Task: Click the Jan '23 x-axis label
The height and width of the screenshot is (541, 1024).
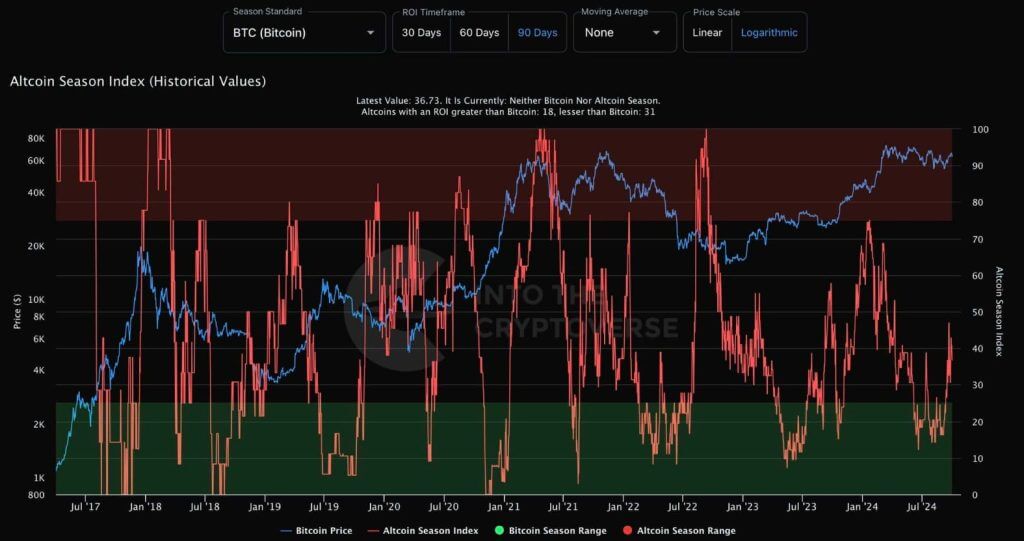Action: pos(743,506)
